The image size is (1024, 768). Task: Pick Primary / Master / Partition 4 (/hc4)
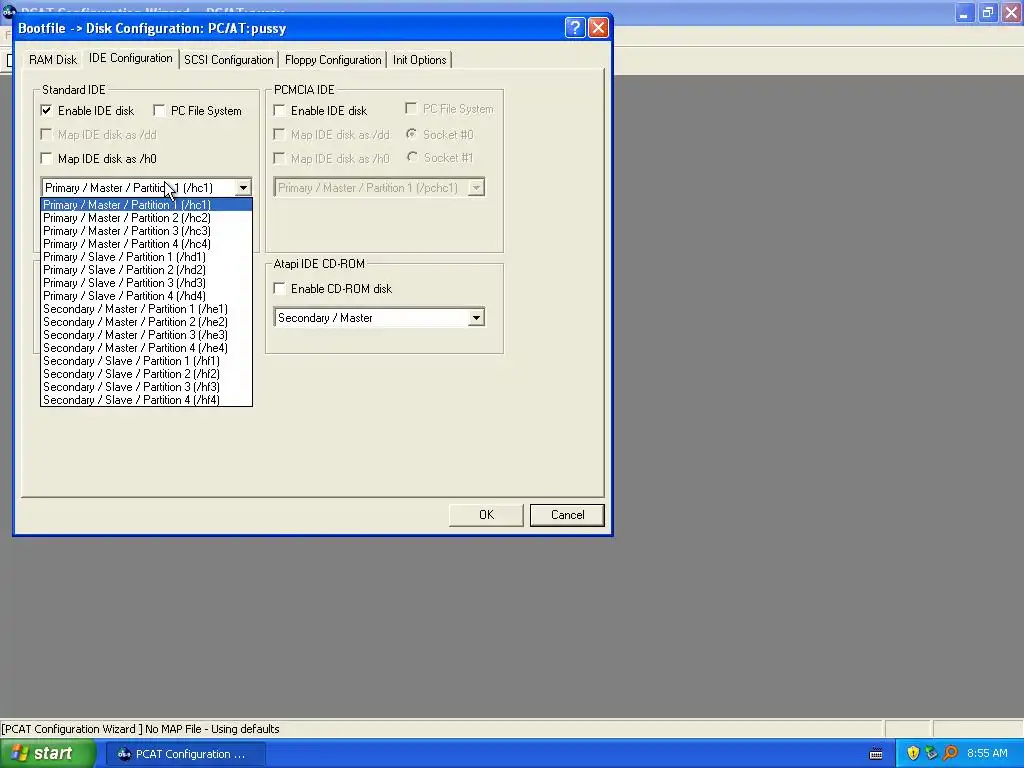[146, 244]
